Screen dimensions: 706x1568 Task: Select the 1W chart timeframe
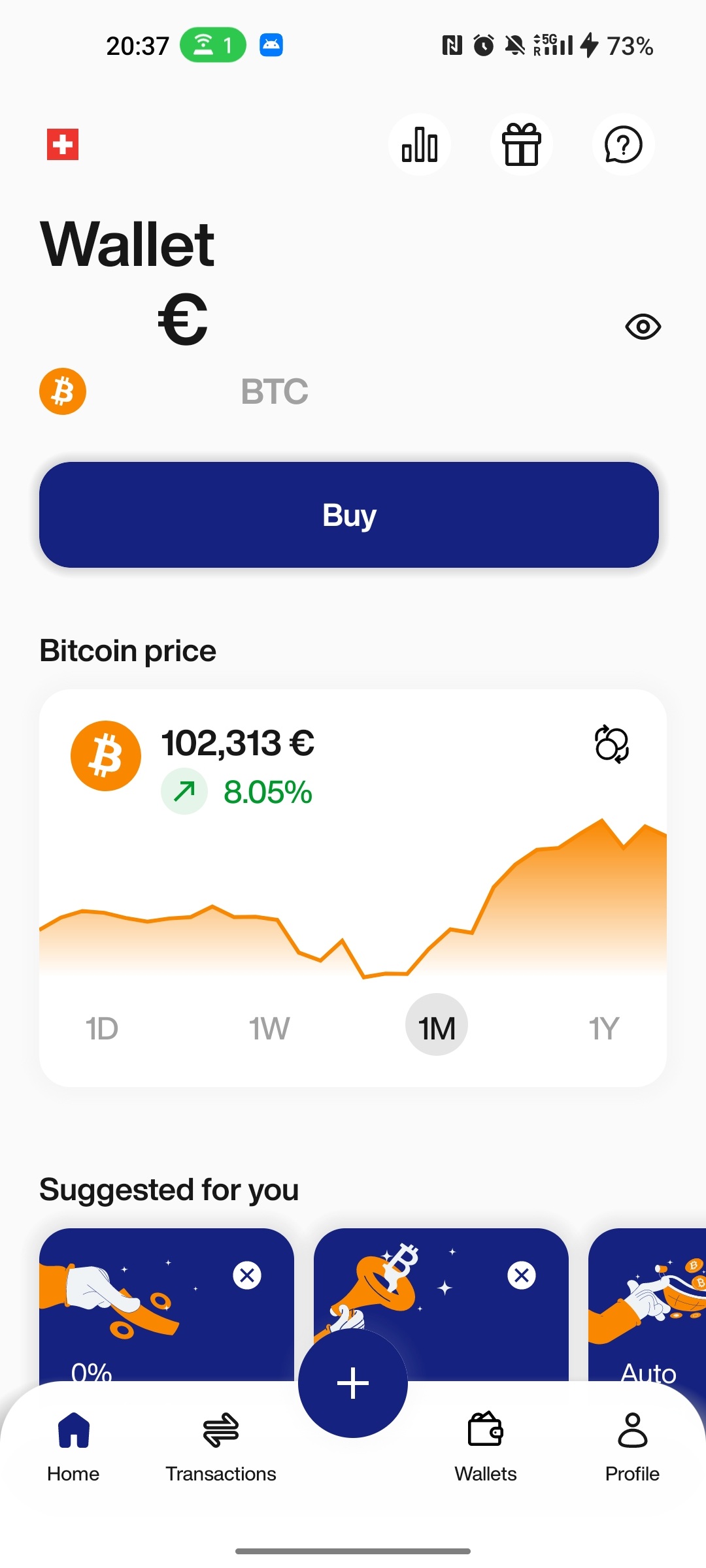[x=269, y=1028]
